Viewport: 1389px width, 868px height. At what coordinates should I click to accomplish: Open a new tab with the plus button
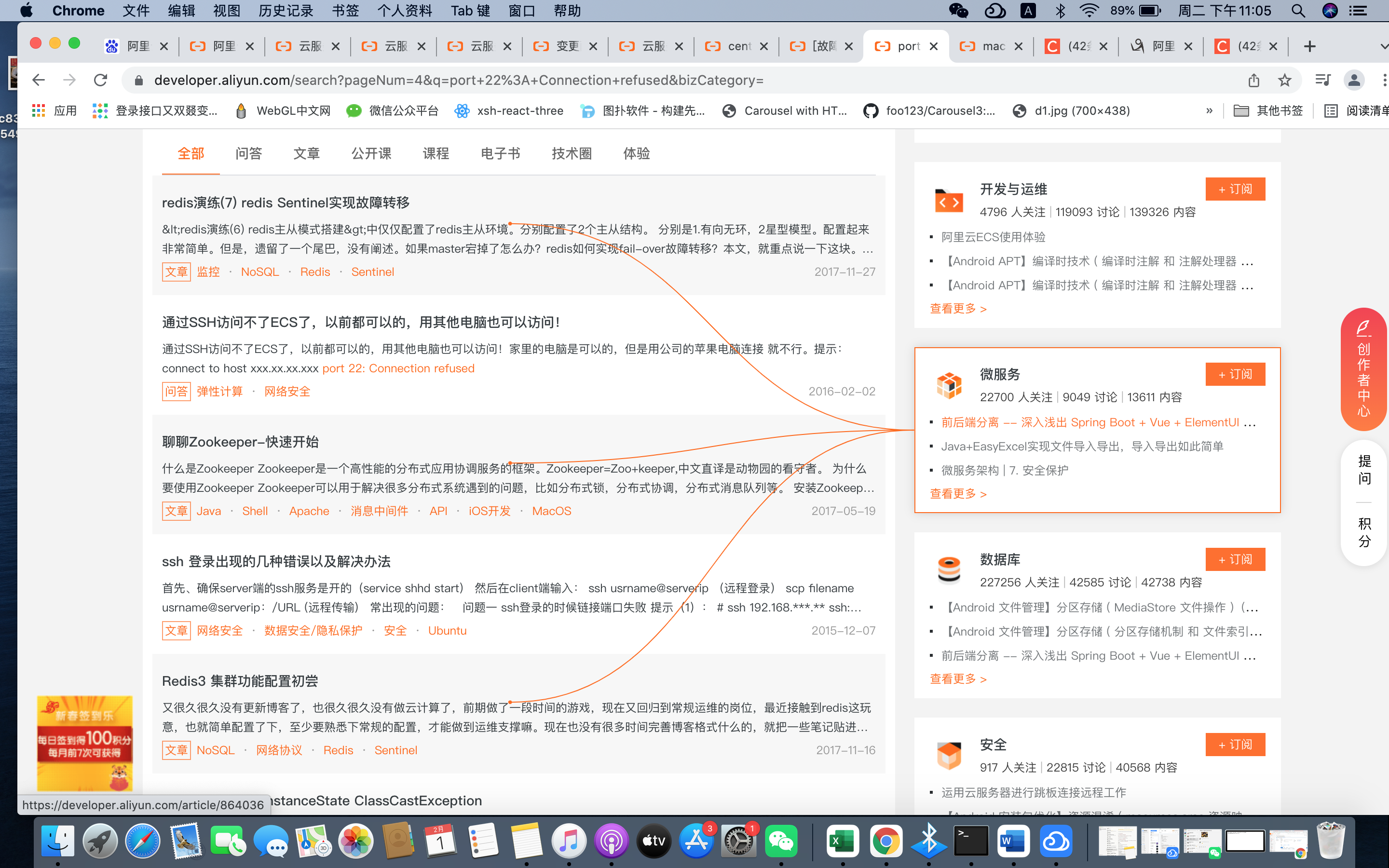(x=1310, y=46)
